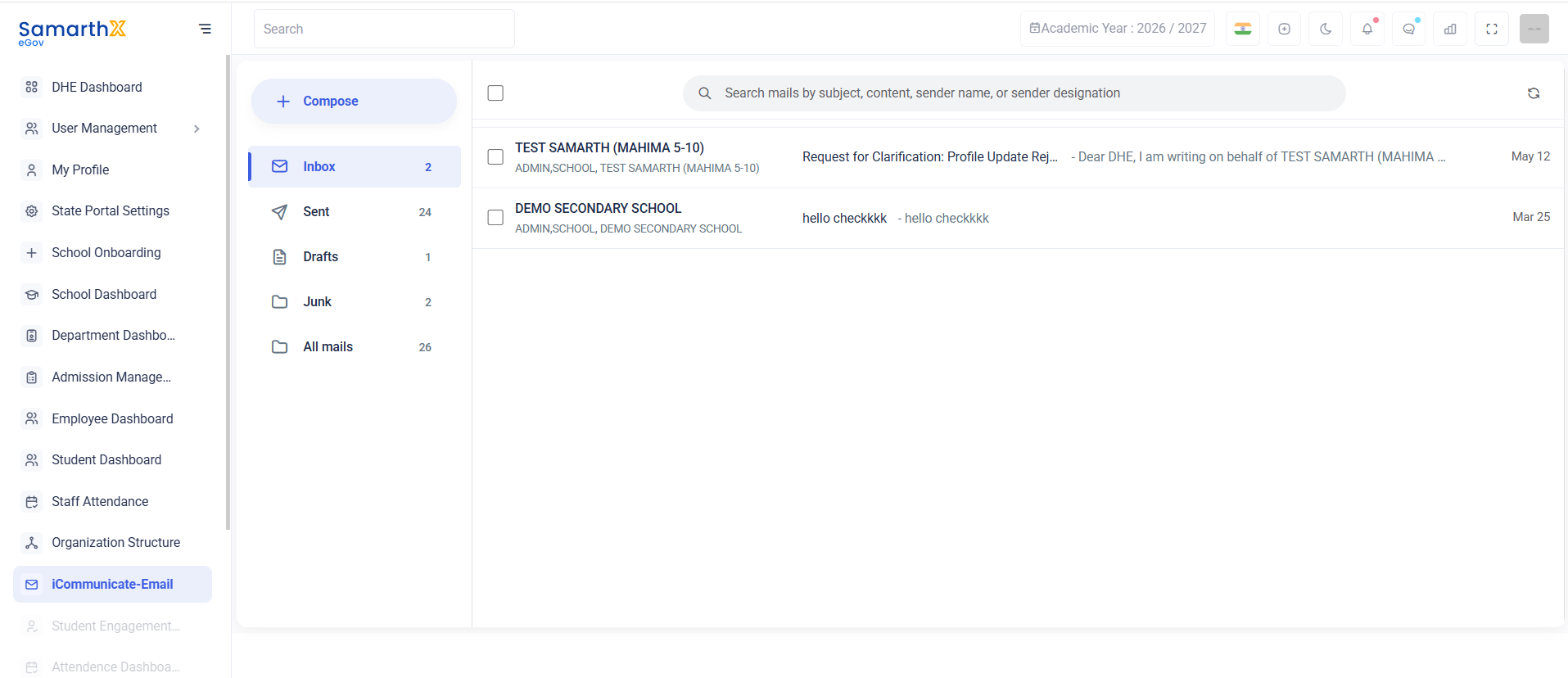Click the Inbox unread count 2
Viewport: 1568px width, 678px height.
(428, 167)
